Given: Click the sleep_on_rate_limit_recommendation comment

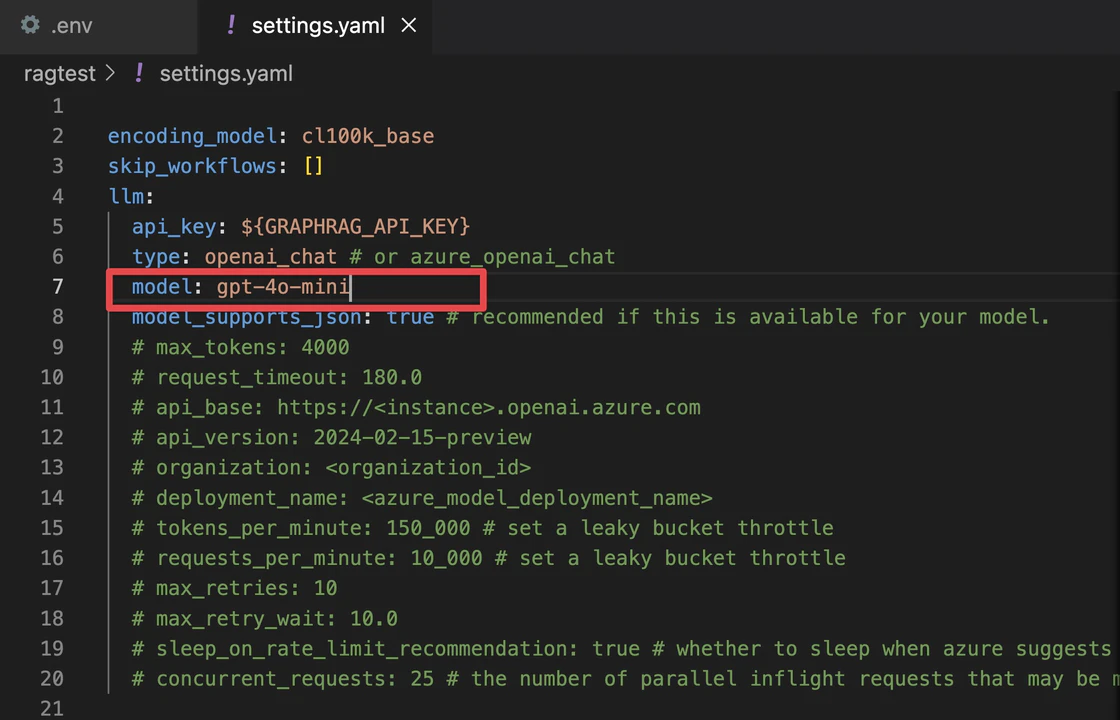Looking at the screenshot, I should 621,649.
